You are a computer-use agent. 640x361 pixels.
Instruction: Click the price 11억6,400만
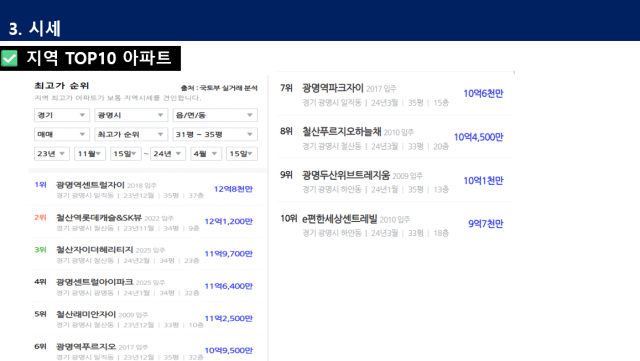(229, 286)
